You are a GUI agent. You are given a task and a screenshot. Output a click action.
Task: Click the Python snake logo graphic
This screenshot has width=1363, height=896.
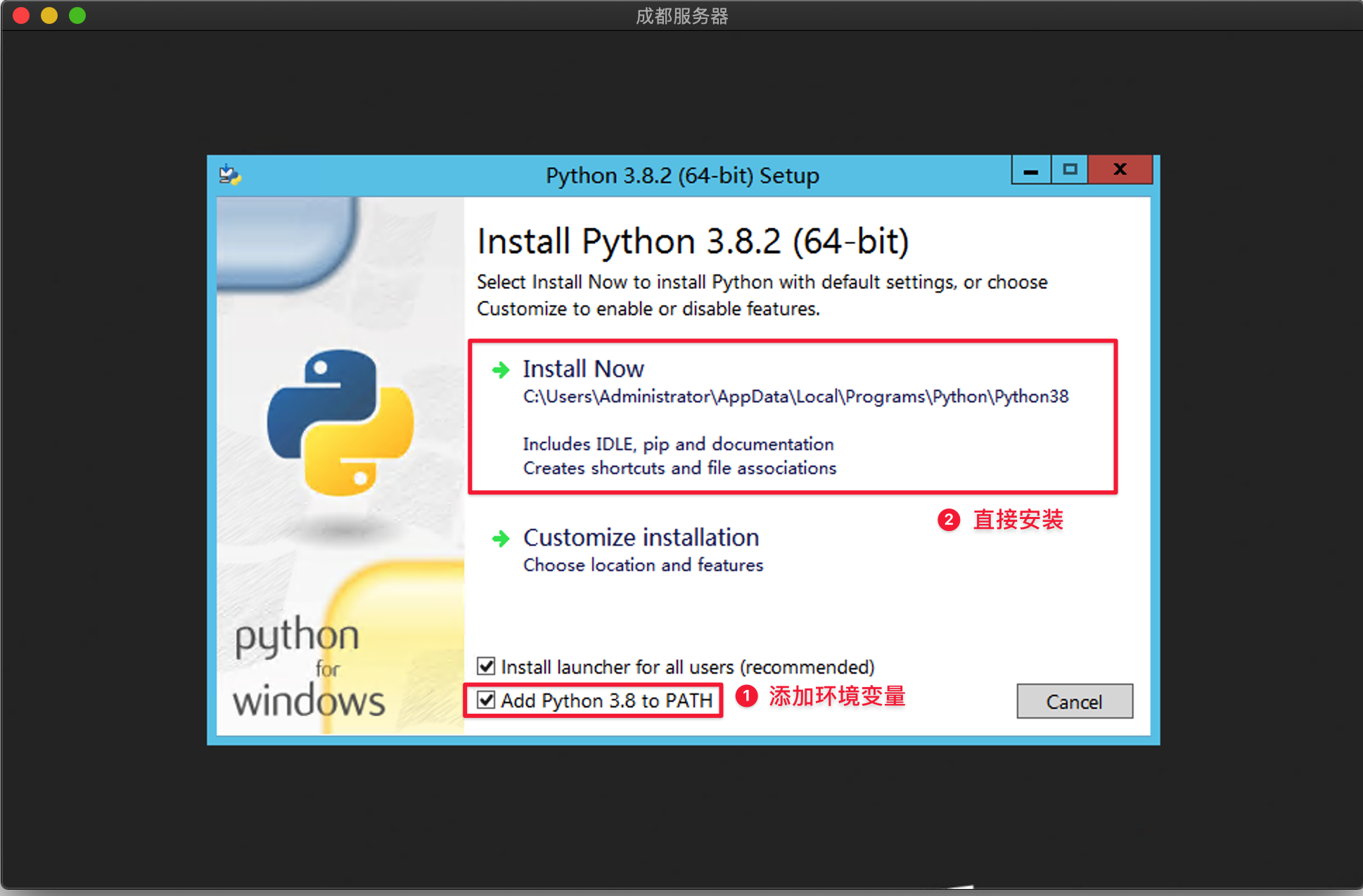point(340,423)
